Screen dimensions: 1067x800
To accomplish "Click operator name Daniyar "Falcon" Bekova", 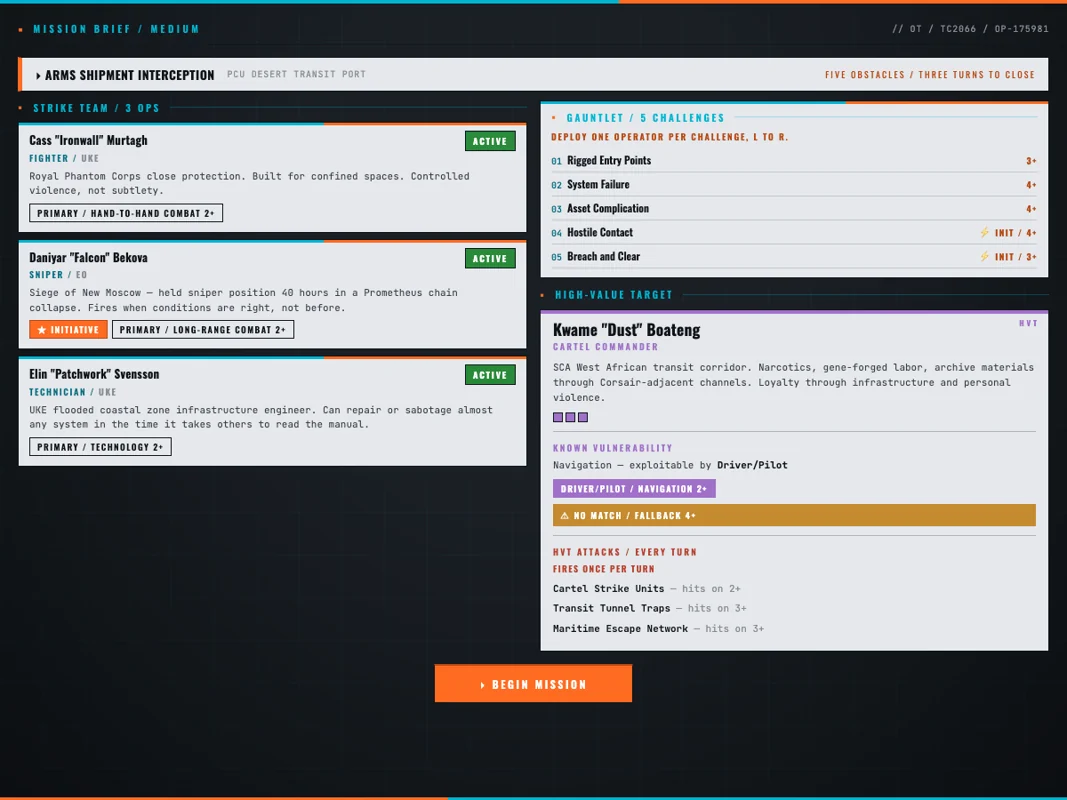I will (x=88, y=257).
